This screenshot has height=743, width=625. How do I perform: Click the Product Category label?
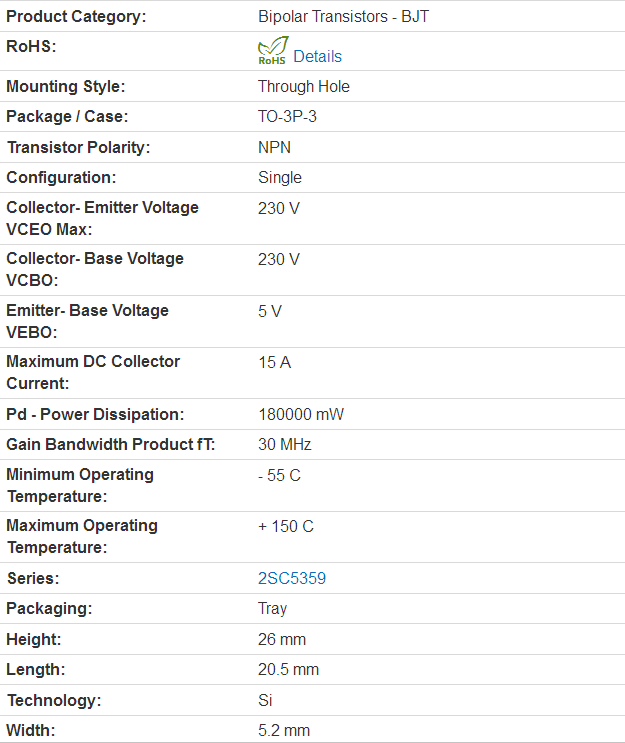click(x=76, y=17)
